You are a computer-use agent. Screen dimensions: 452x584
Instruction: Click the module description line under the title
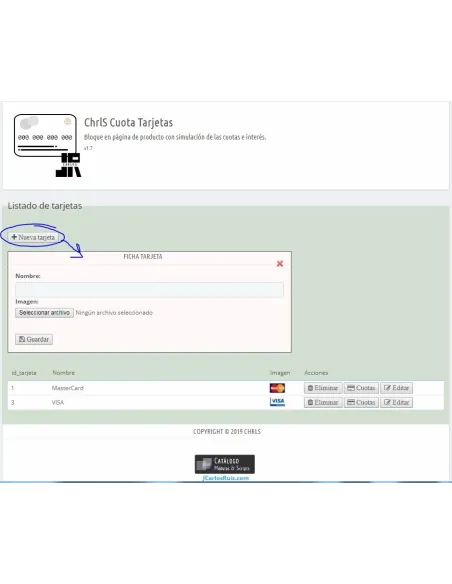pyautogui.click(x=175, y=137)
